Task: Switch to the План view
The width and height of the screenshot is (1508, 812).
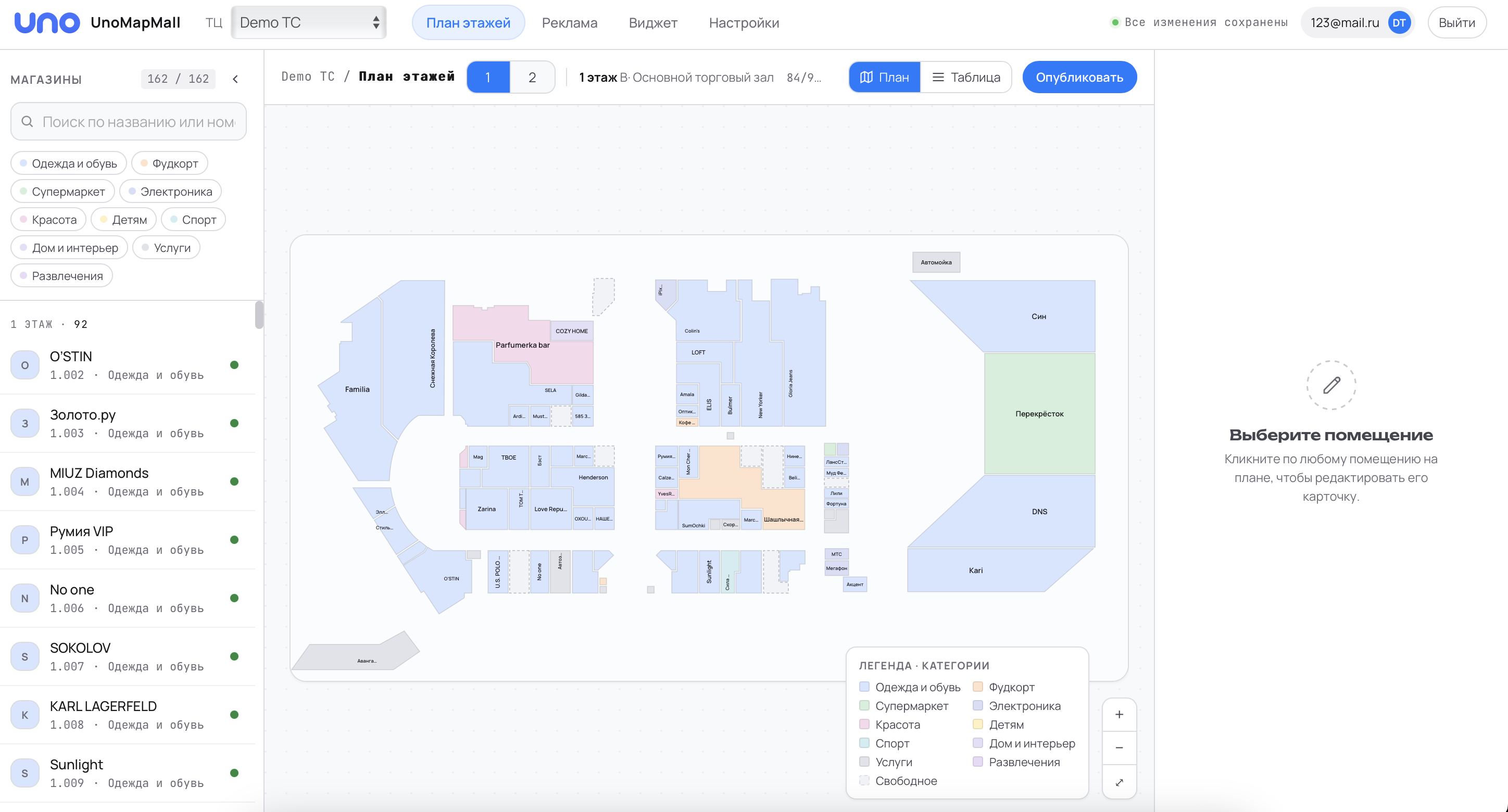Action: click(x=885, y=77)
